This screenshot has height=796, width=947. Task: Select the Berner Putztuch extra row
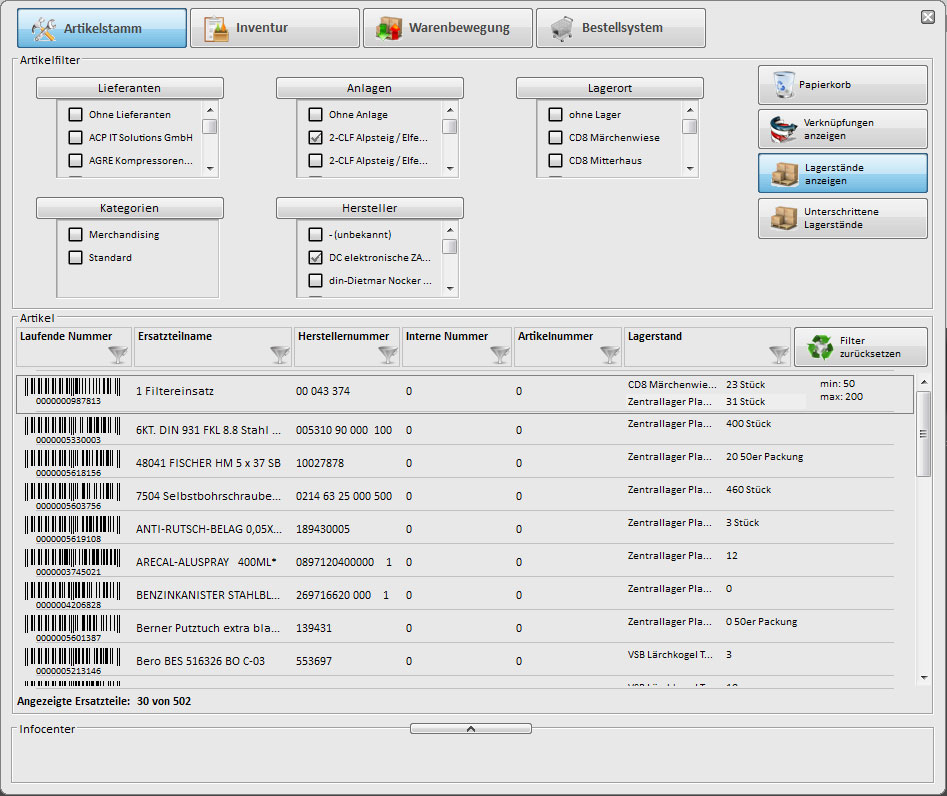pos(208,628)
